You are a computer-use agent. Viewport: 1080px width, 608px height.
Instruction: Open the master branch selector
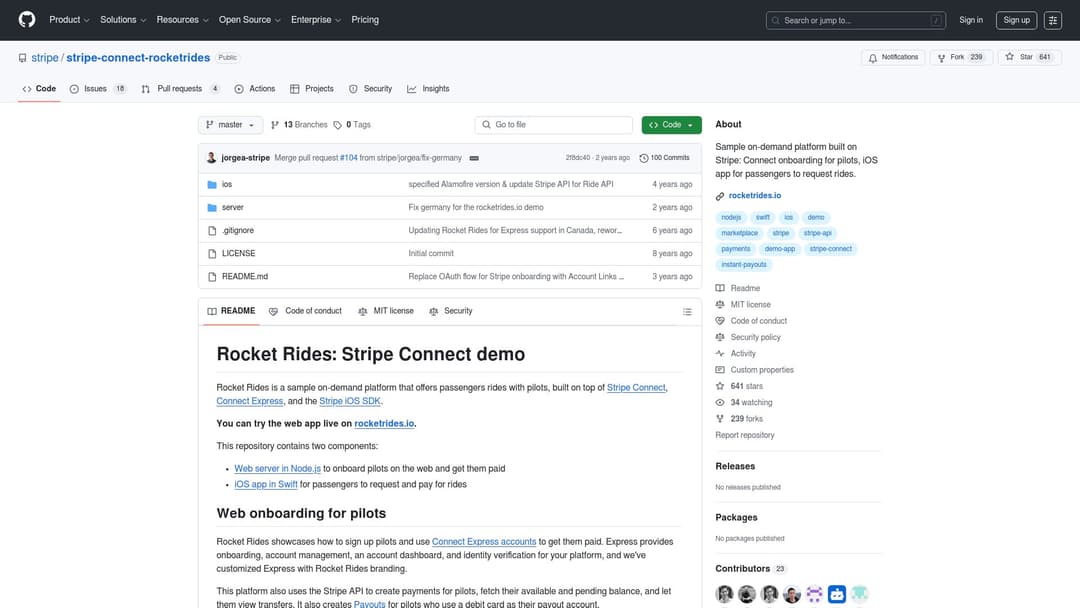point(230,125)
